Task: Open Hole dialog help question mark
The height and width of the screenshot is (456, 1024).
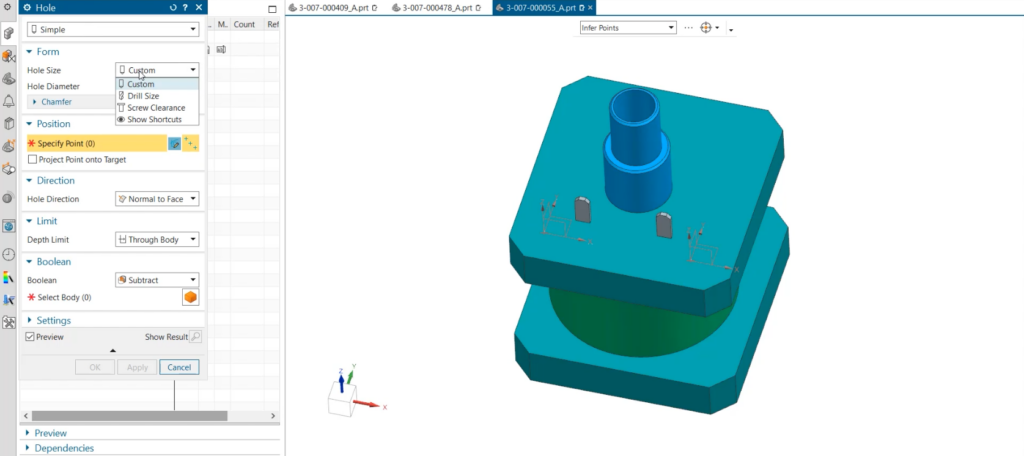Action: 185,8
